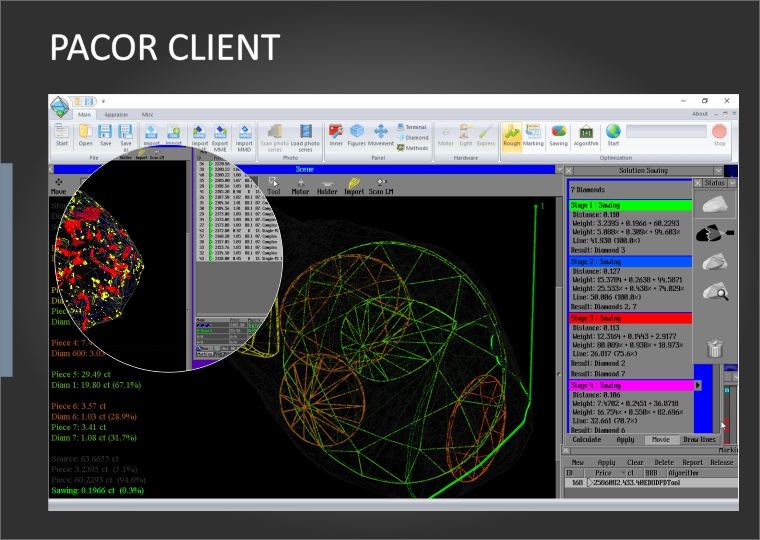Click Scan photo series icon
760x540 pixels.
pos(275,138)
